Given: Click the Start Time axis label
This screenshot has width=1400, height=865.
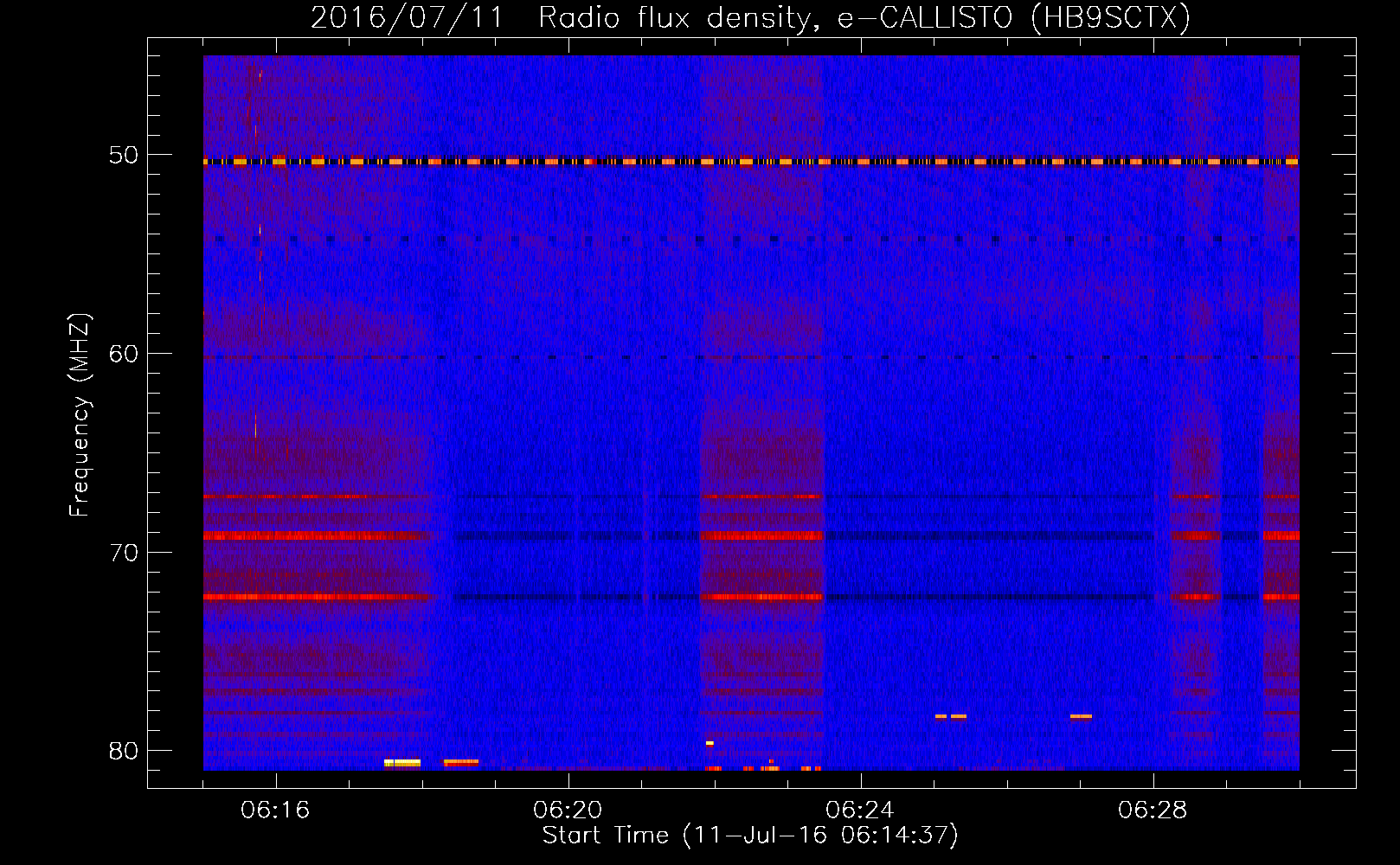Looking at the screenshot, I should pos(750,836).
